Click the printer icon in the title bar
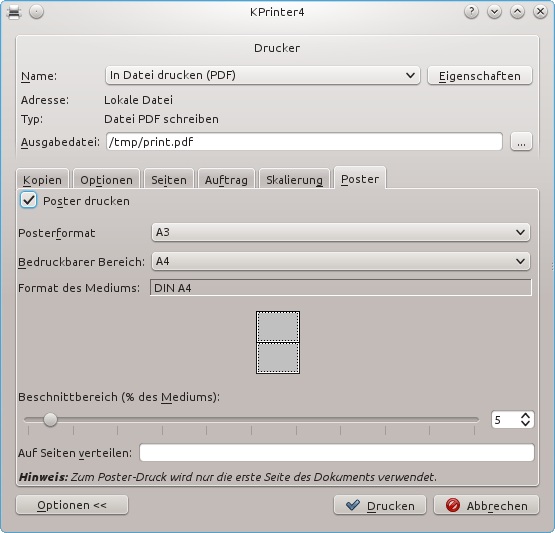Image resolution: width=555 pixels, height=533 pixels. [14, 12]
